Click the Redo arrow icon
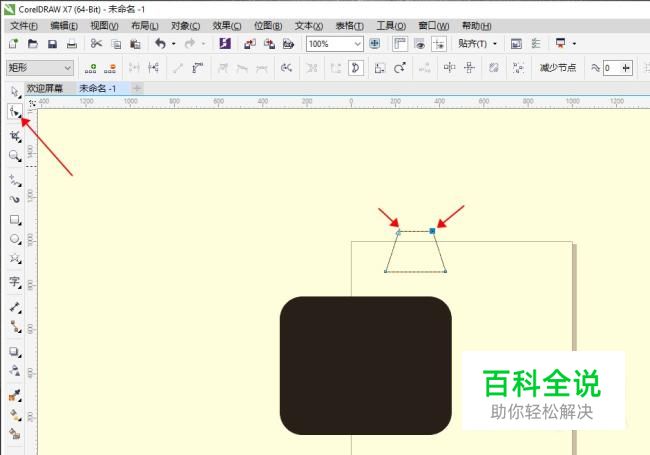Viewport: 650px width, 455px height. click(190, 44)
